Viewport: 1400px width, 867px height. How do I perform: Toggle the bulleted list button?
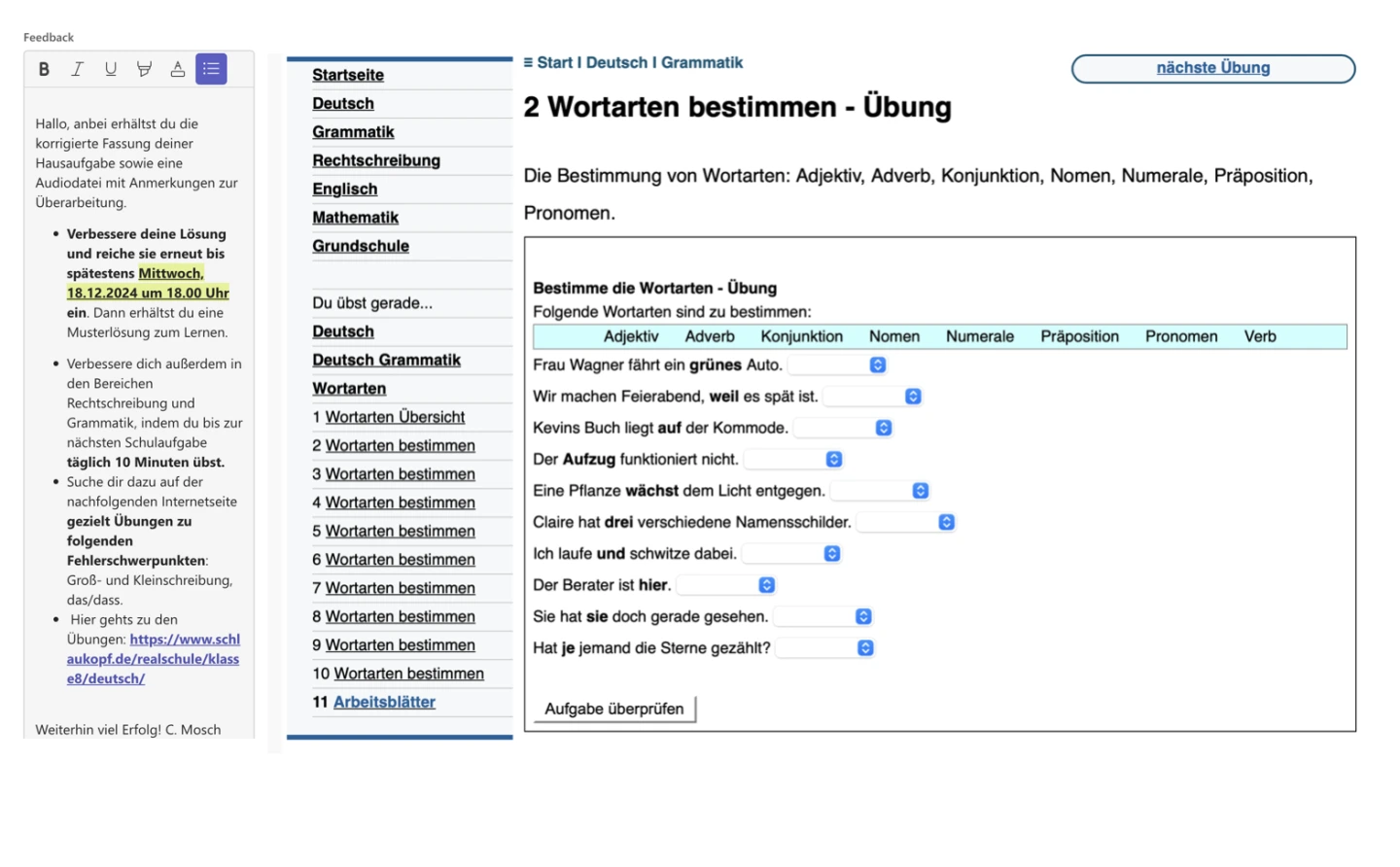click(x=211, y=69)
